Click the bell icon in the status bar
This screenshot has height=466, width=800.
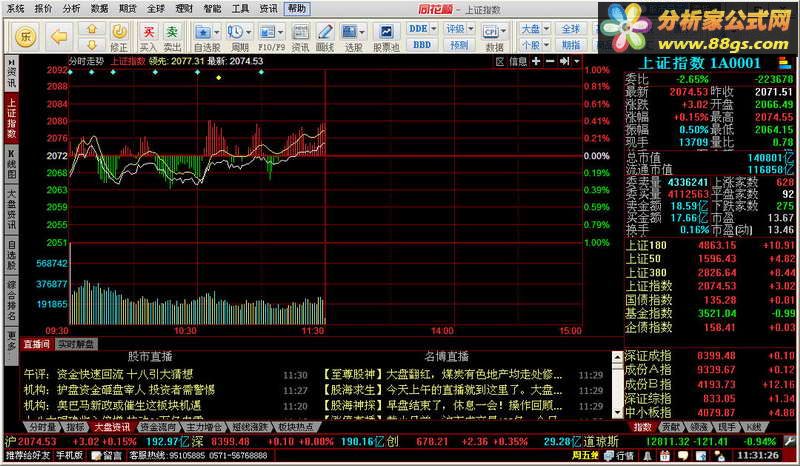647,455
